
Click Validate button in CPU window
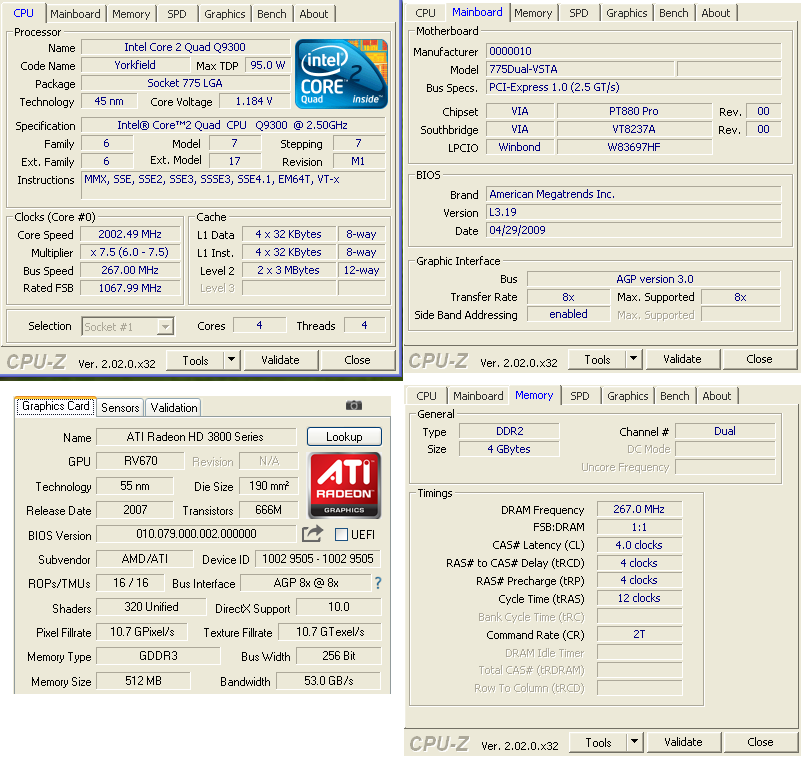pos(280,360)
